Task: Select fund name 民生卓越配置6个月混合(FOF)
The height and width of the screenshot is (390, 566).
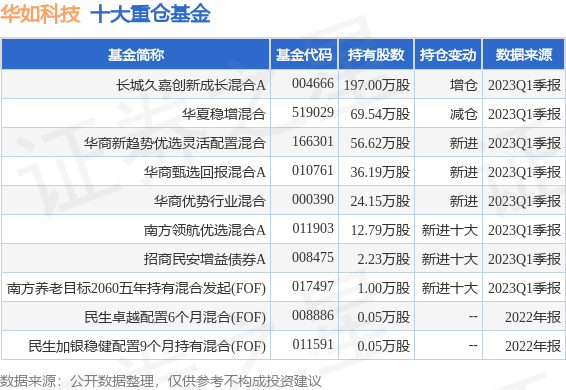Action: [x=175, y=318]
